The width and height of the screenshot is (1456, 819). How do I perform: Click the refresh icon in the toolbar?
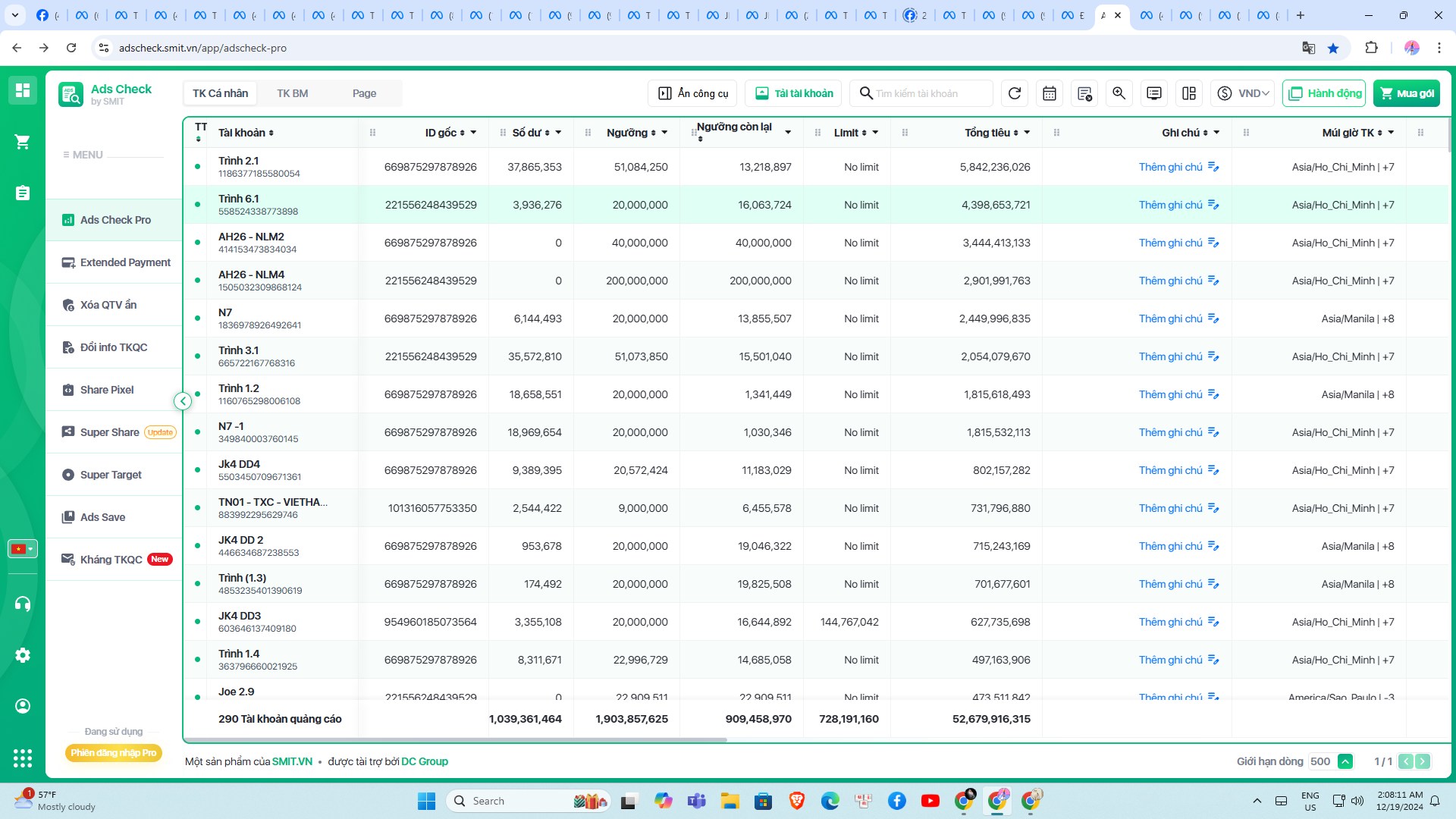coord(1015,93)
